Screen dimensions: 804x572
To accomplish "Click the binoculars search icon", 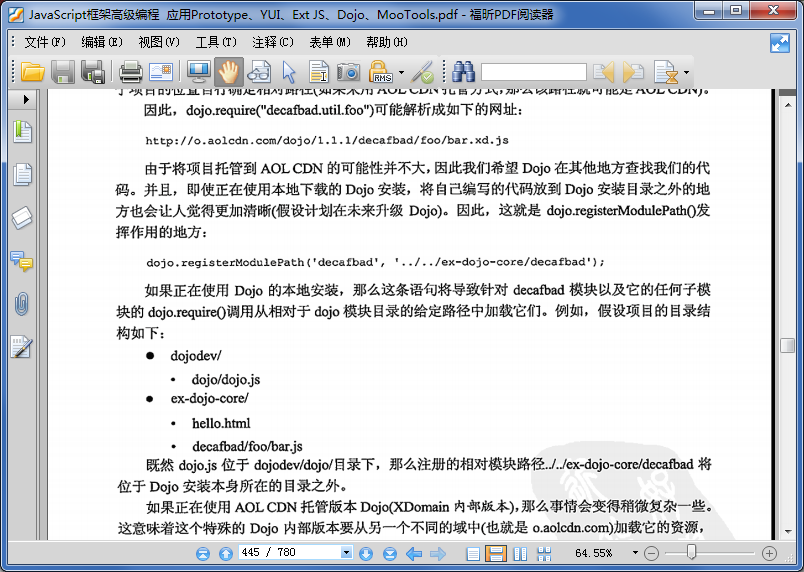I will click(463, 72).
